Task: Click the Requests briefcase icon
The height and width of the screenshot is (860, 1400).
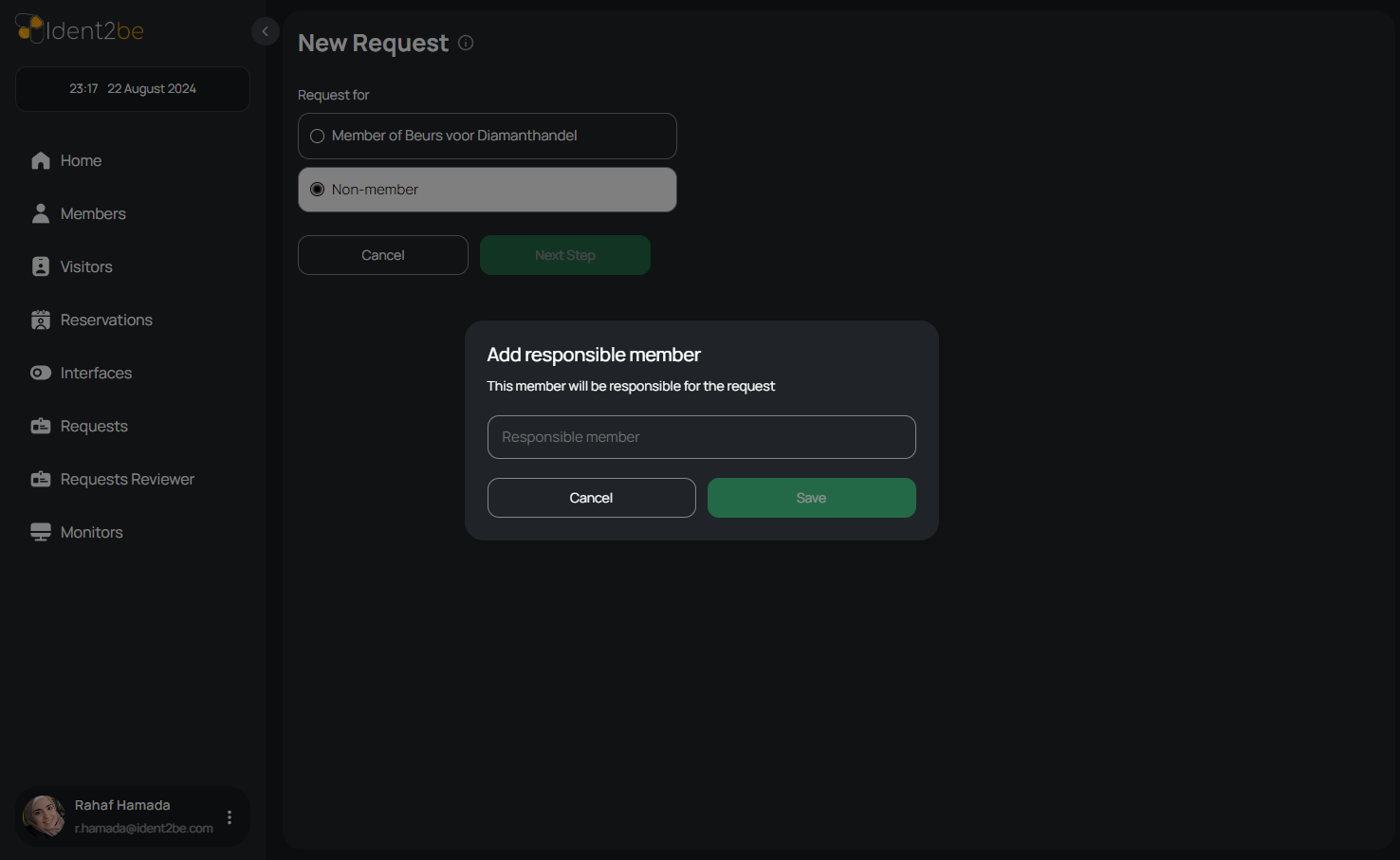Action: coord(40,427)
